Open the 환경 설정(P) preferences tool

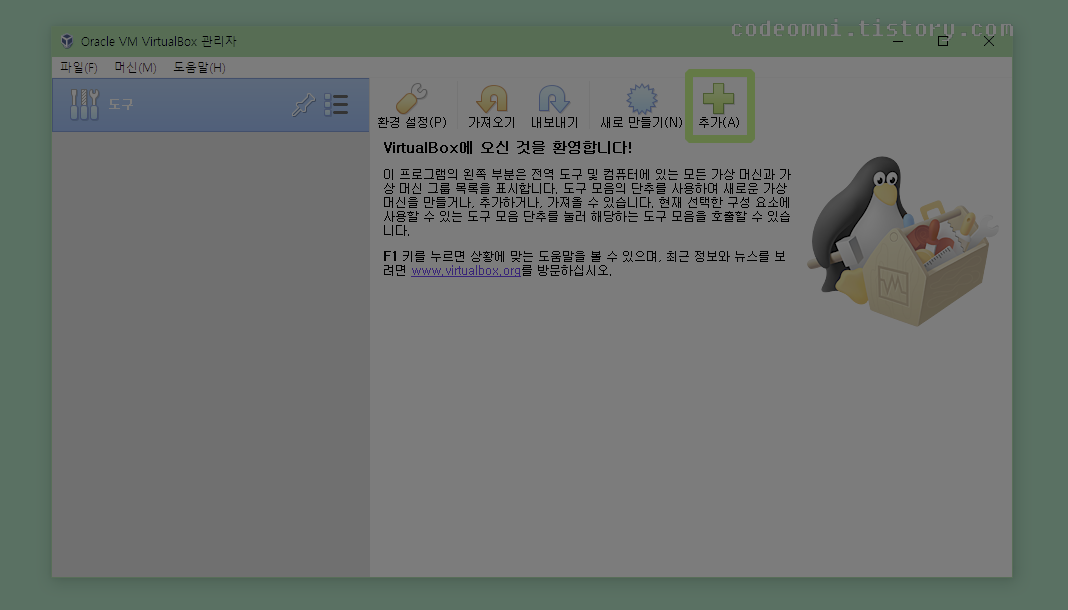tap(411, 106)
